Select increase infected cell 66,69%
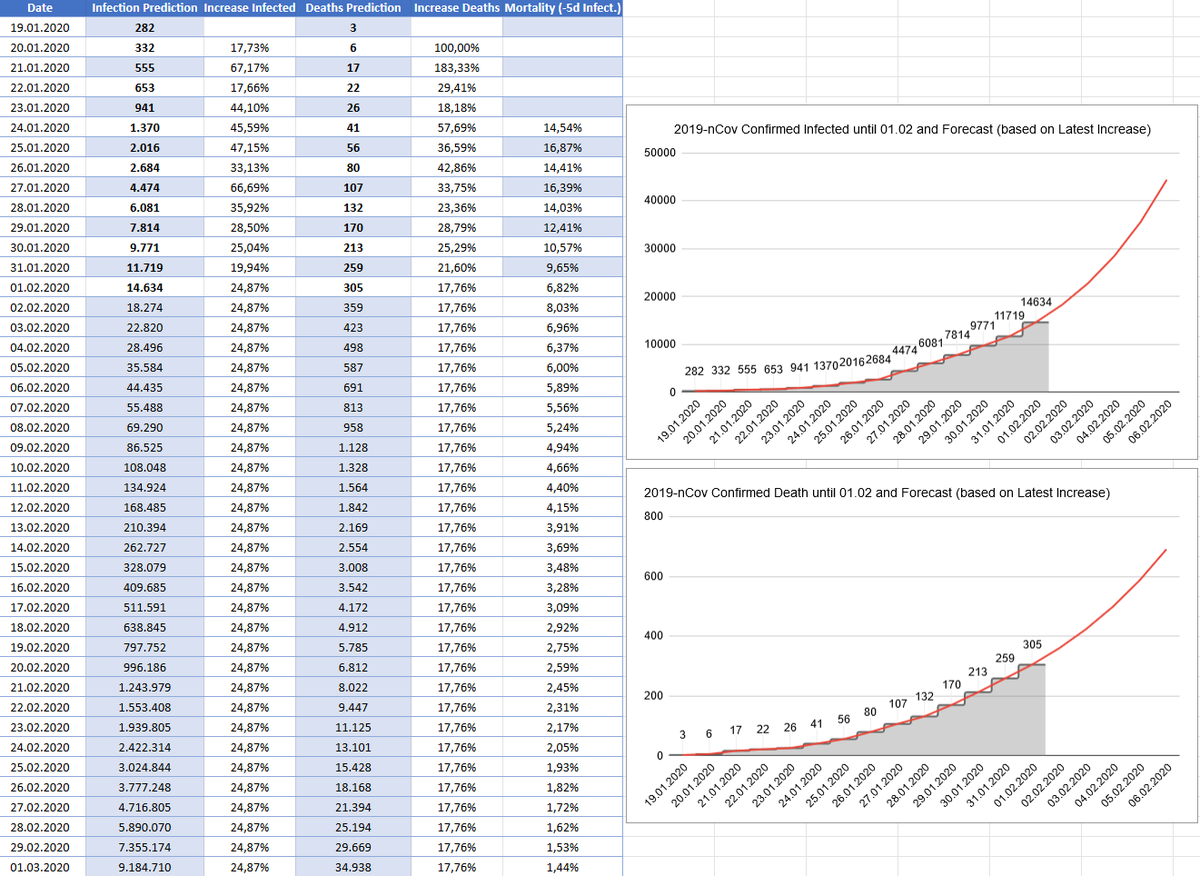This screenshot has height=876, width=1200. pyautogui.click(x=249, y=188)
